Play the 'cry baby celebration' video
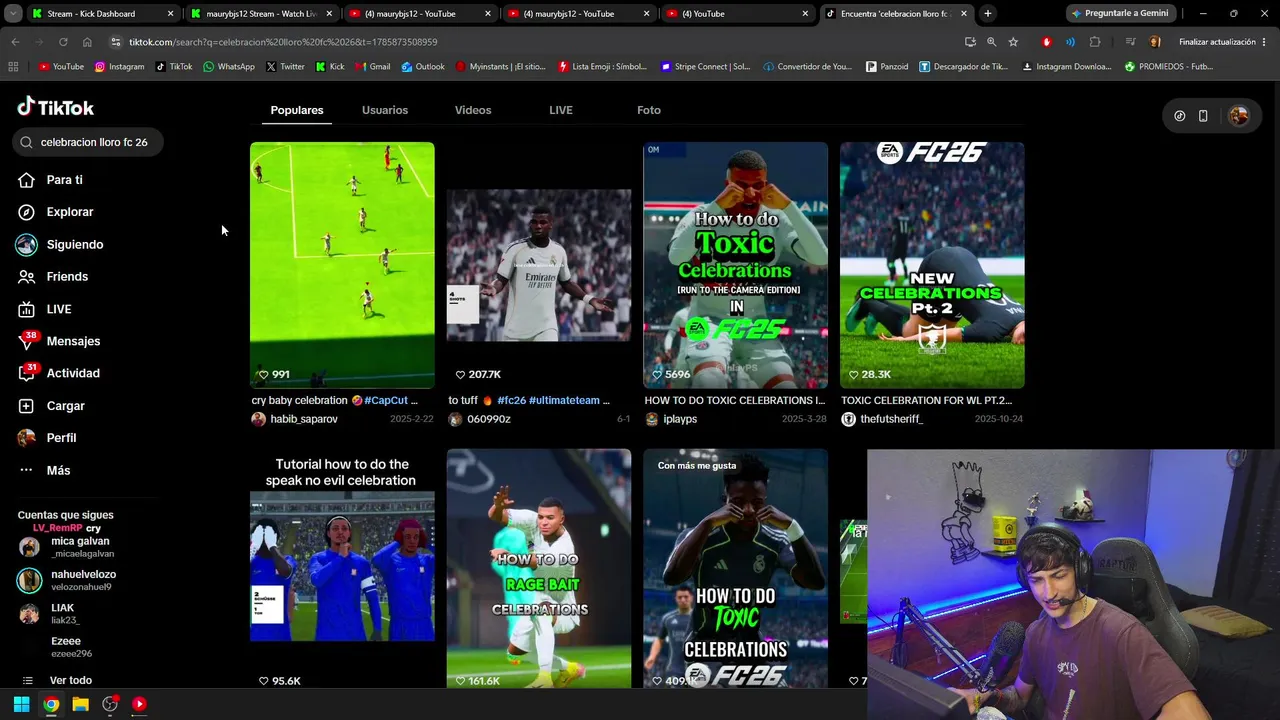 point(342,265)
